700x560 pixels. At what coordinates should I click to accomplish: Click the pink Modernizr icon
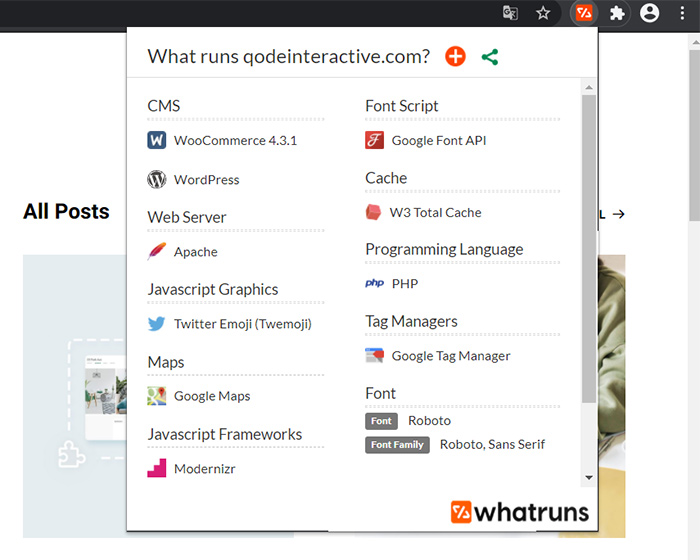click(x=157, y=468)
